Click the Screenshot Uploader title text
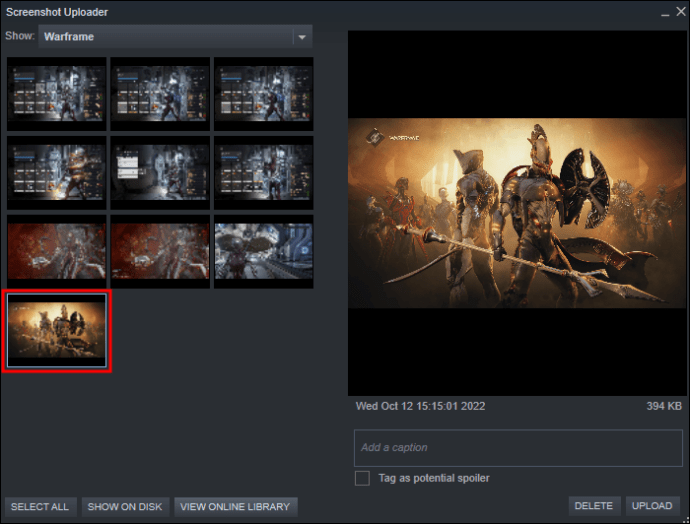This screenshot has height=524, width=690. pos(57,12)
